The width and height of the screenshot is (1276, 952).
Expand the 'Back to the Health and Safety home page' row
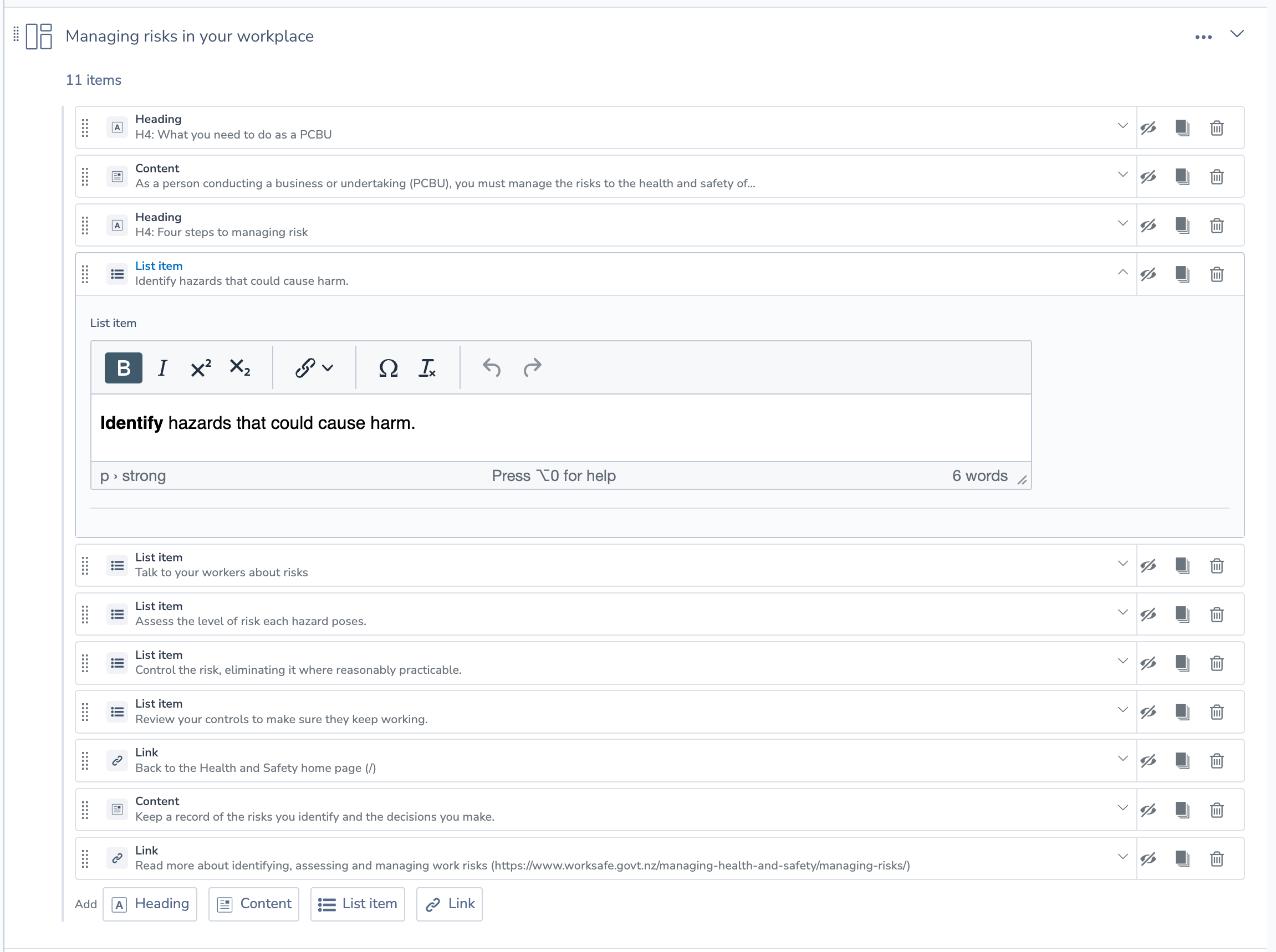click(1122, 759)
